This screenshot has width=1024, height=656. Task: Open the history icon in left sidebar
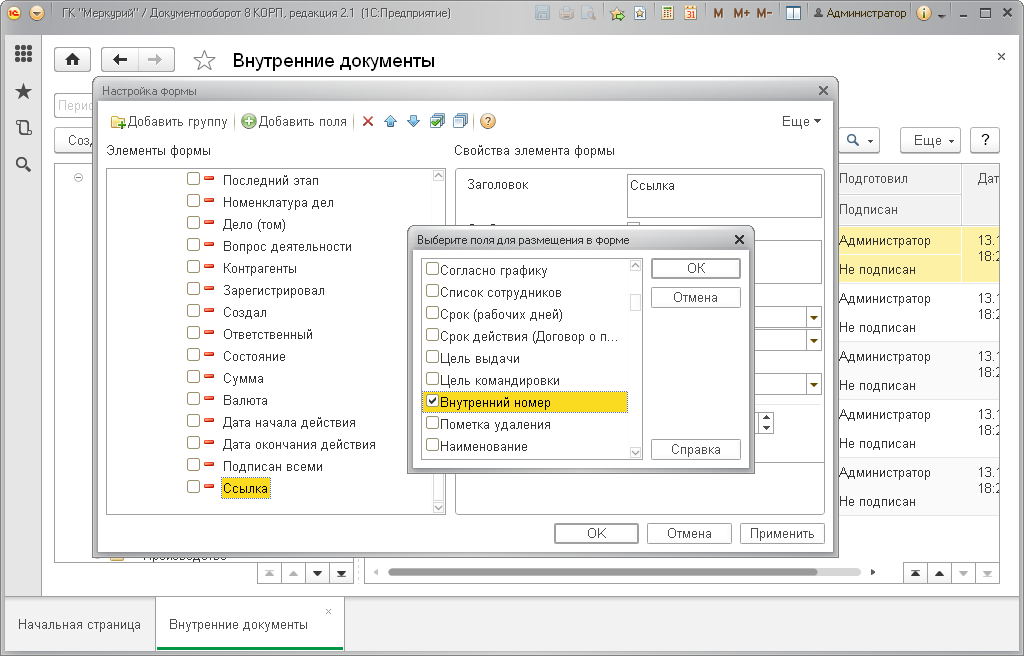point(24,127)
